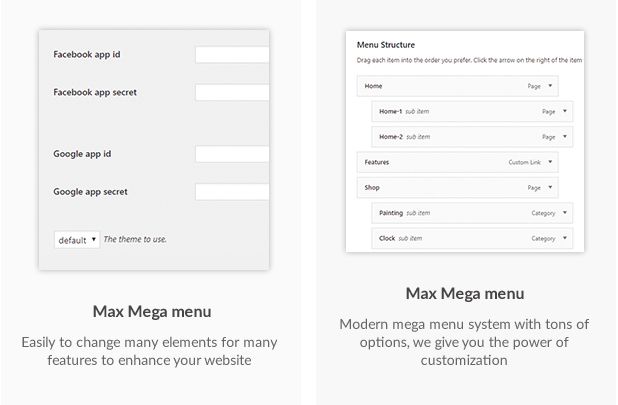Focus the Google app secret field
618x405 pixels.
coord(232,192)
